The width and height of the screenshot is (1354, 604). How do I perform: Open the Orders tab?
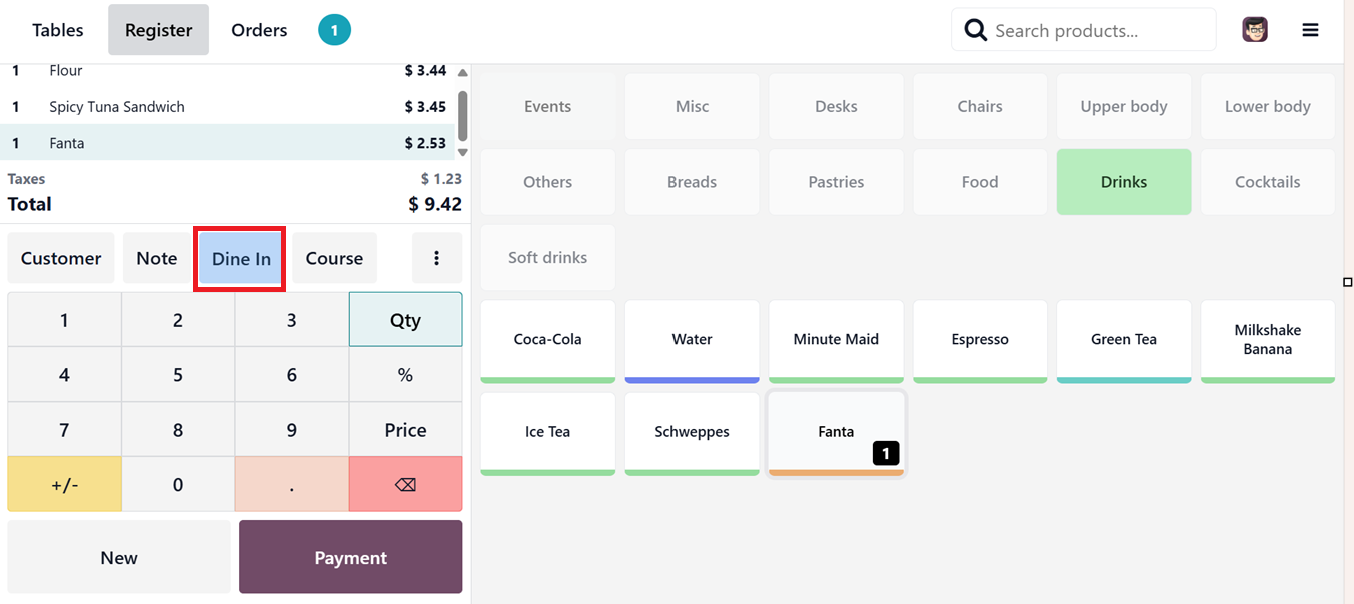(x=259, y=30)
